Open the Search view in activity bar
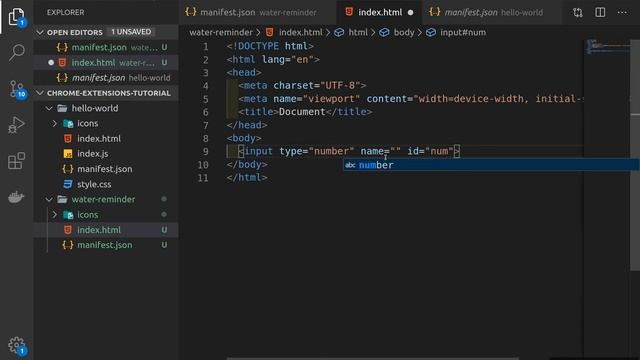The width and height of the screenshot is (640, 360). (x=16, y=53)
